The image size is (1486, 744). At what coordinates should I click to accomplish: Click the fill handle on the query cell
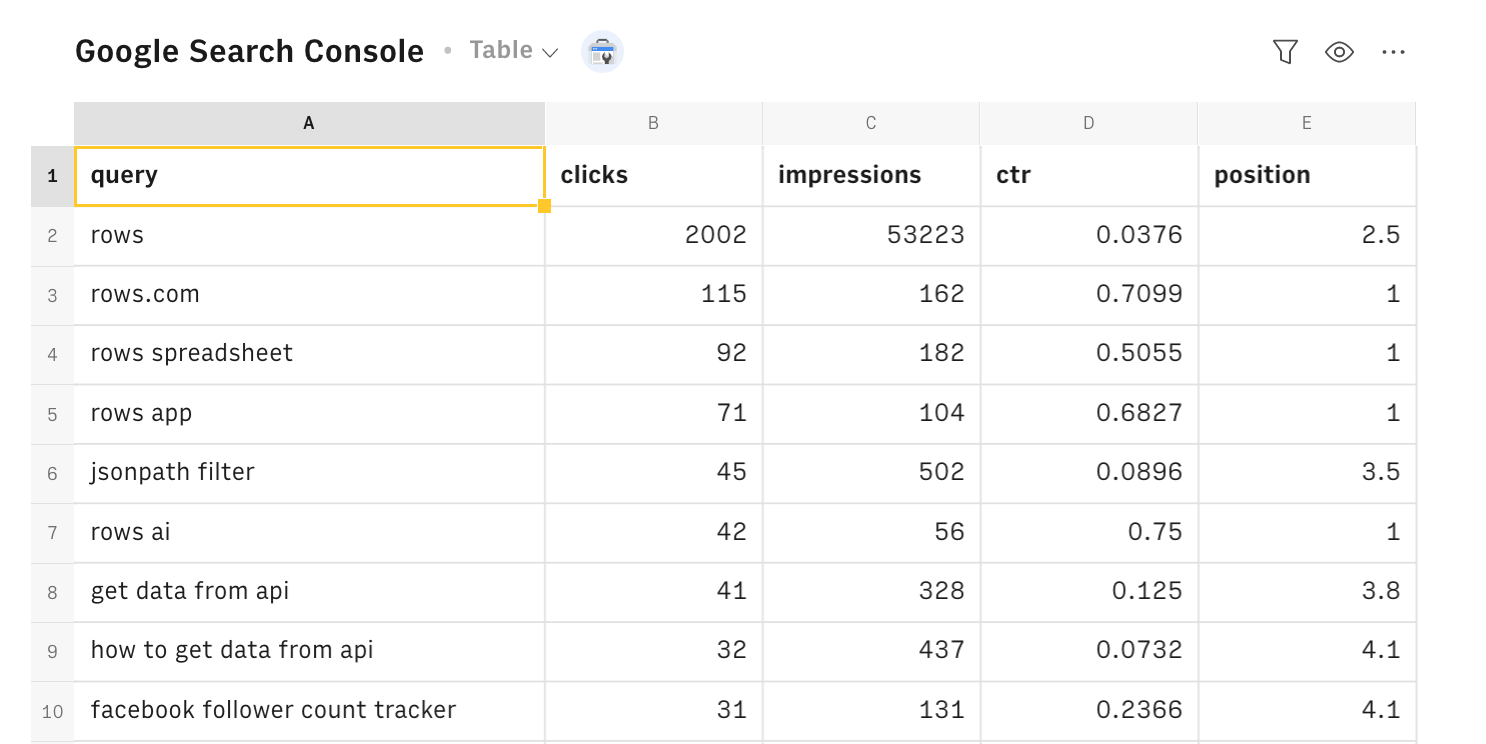tap(545, 206)
